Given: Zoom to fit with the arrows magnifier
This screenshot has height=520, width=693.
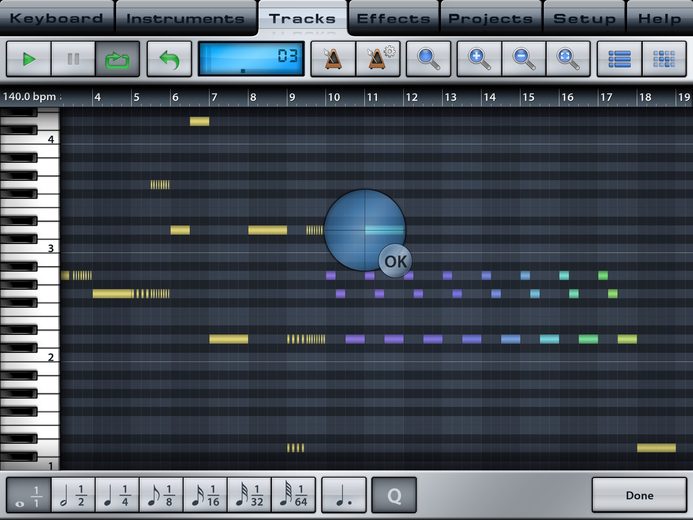Looking at the screenshot, I should point(568,59).
